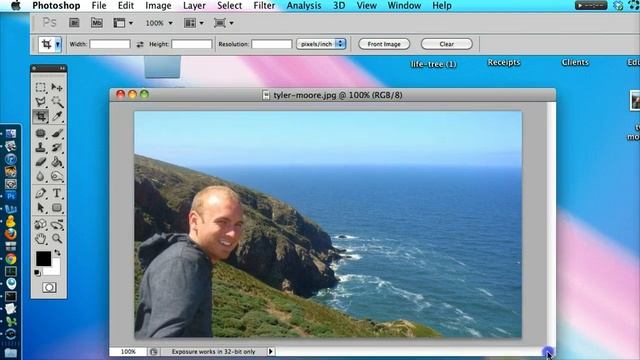Open the status bar info arrow menu

tap(270, 351)
